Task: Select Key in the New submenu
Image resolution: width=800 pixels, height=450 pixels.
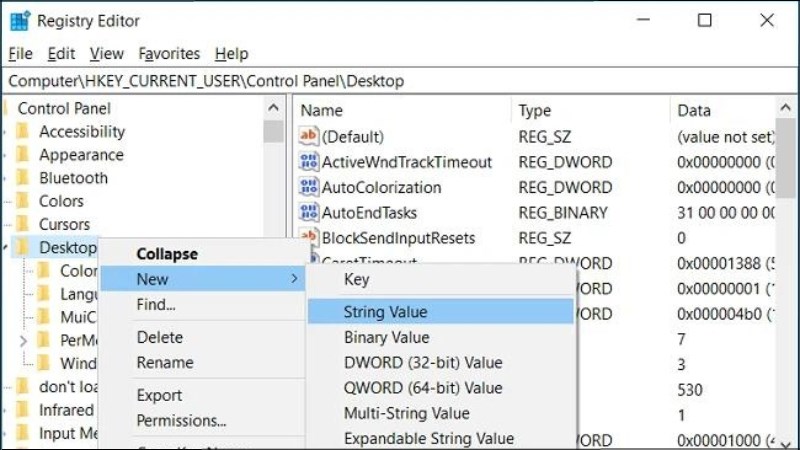Action: tap(441, 279)
